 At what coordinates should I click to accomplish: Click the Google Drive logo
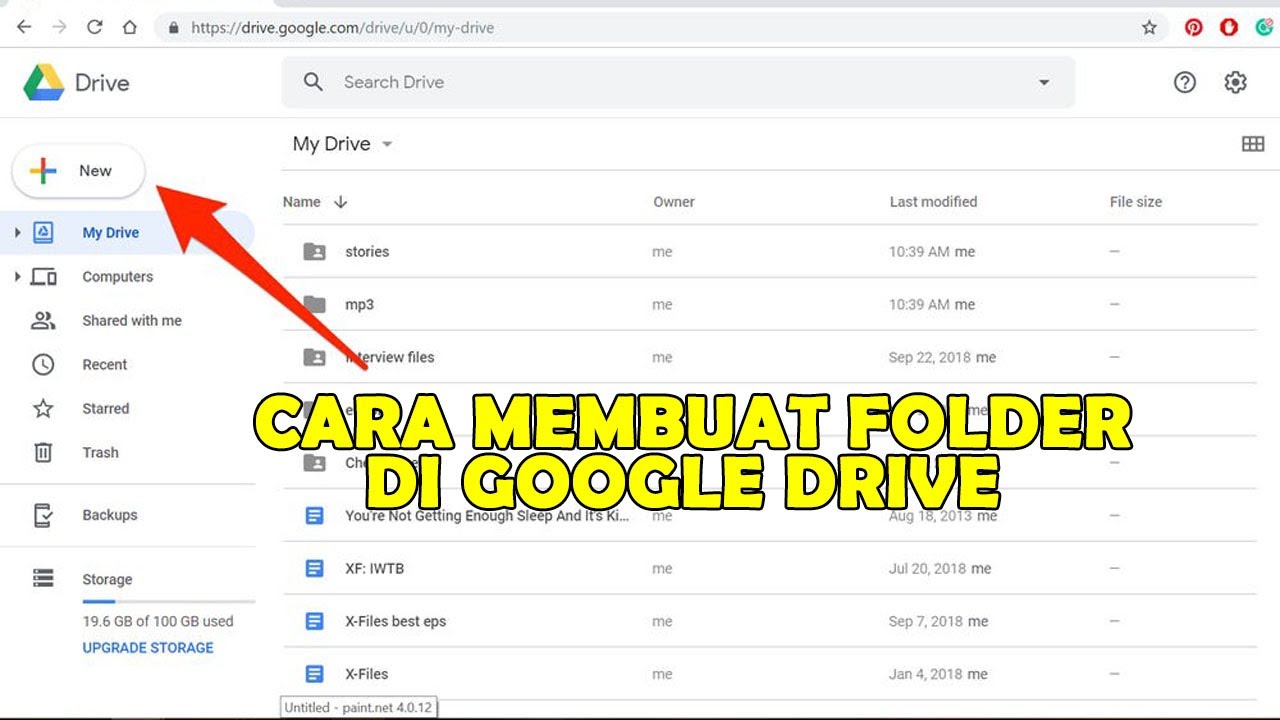(x=44, y=82)
